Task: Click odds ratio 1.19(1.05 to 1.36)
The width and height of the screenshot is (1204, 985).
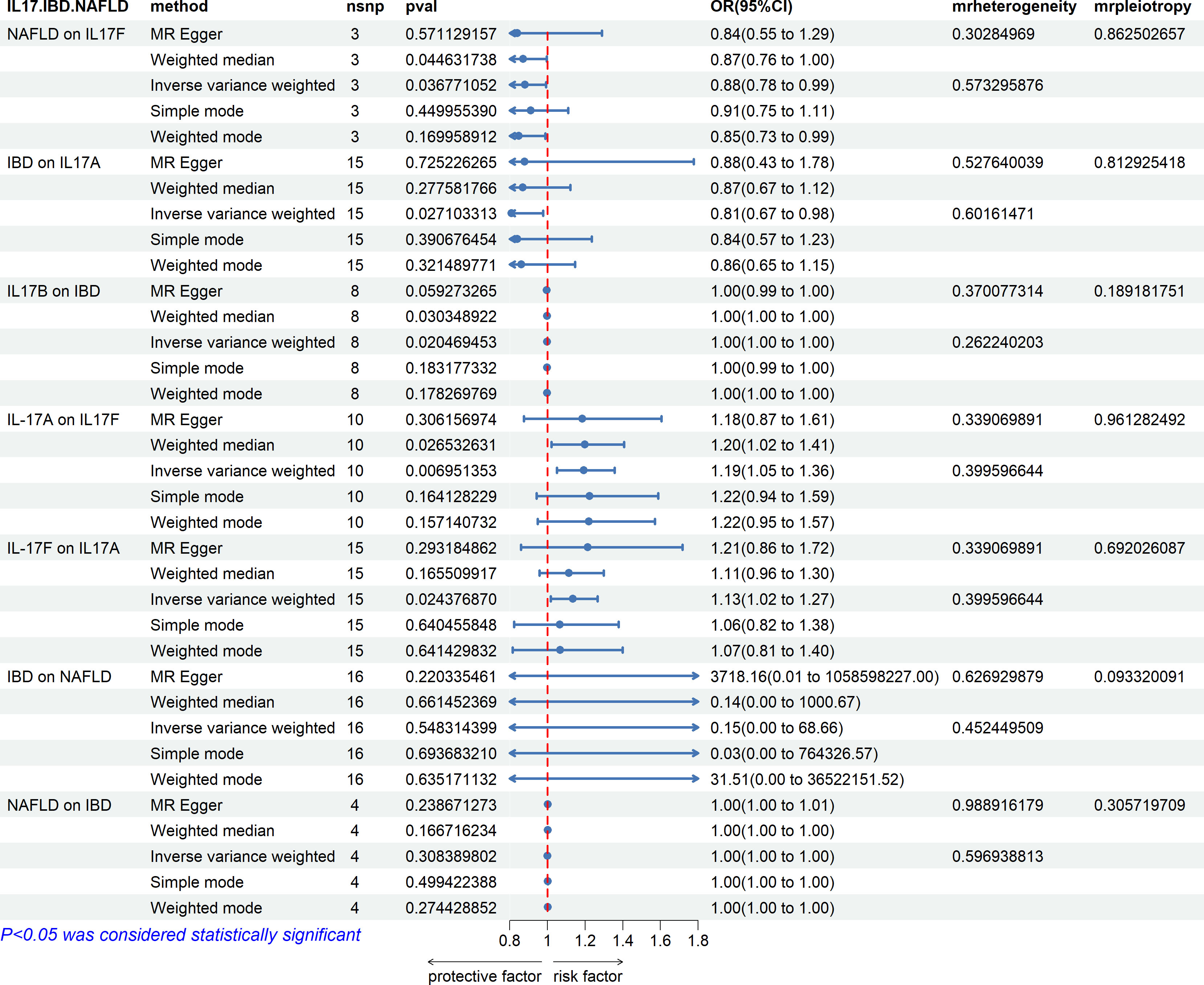Action: 772,471
